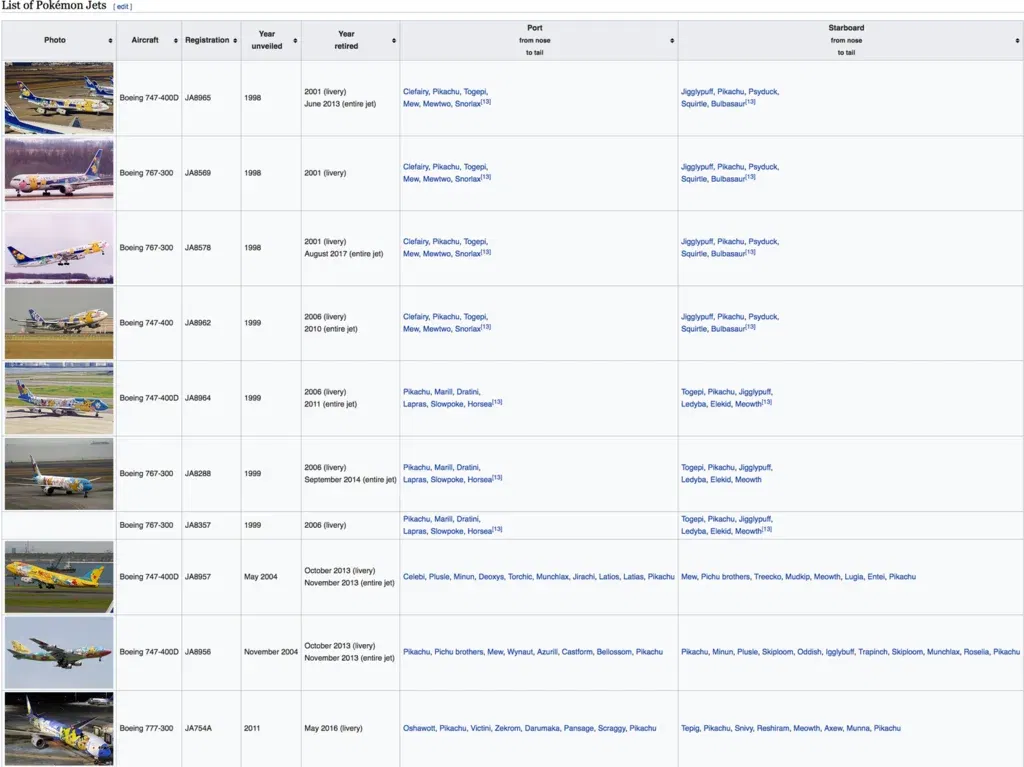1024x767 pixels.
Task: Click Psyduck in the JA8569 row
Action: click(x=763, y=167)
